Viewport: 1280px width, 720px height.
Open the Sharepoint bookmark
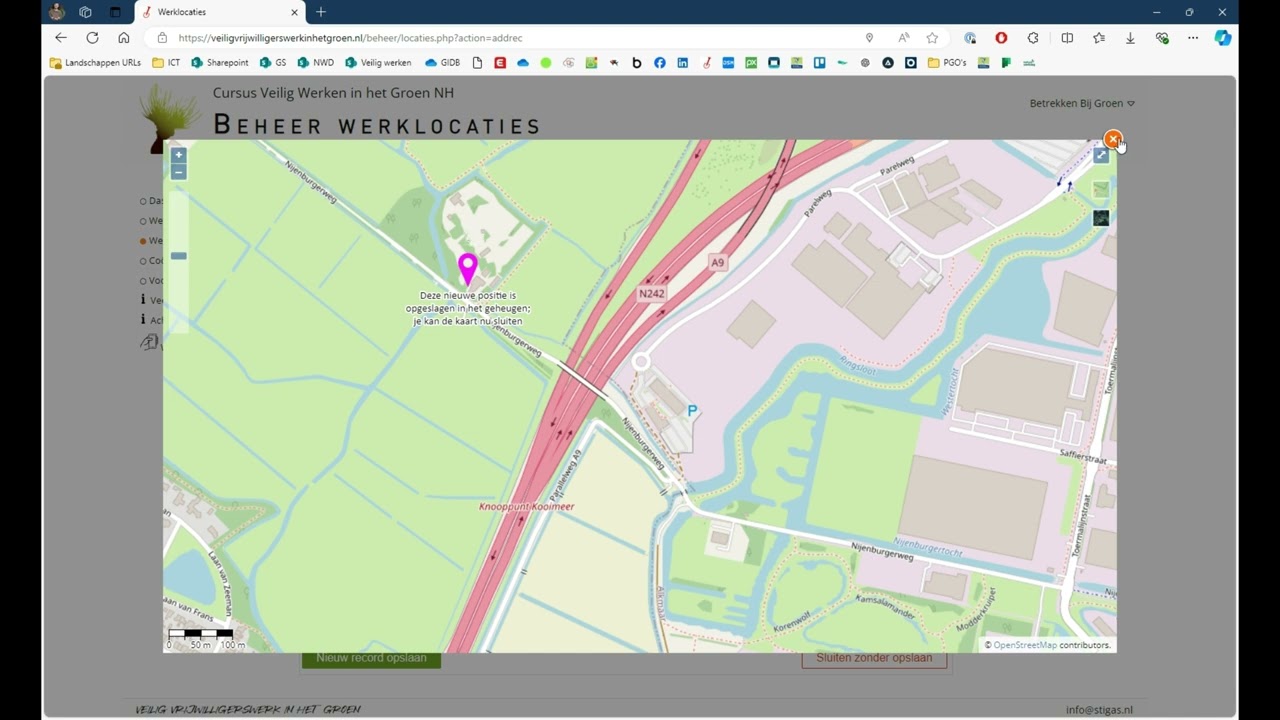click(220, 63)
